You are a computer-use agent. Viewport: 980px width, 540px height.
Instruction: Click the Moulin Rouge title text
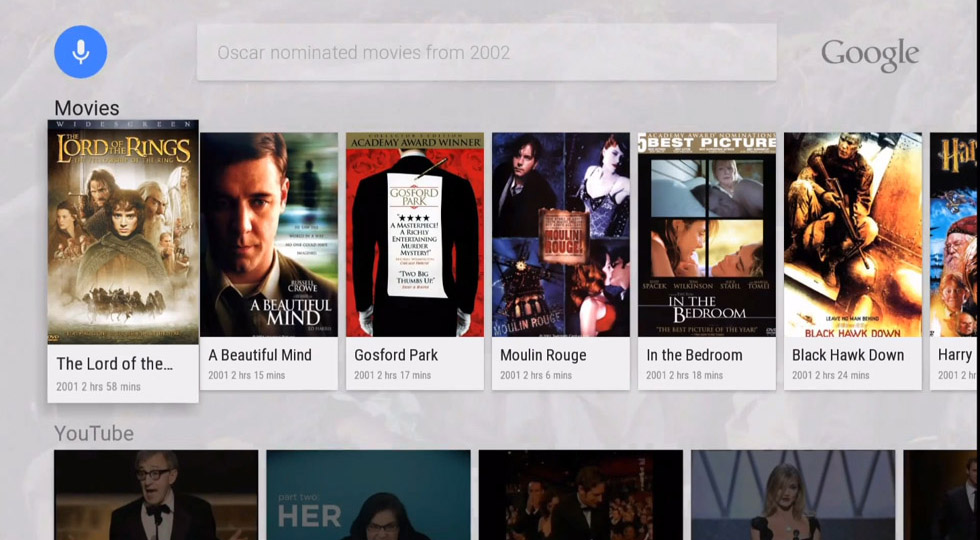point(543,355)
